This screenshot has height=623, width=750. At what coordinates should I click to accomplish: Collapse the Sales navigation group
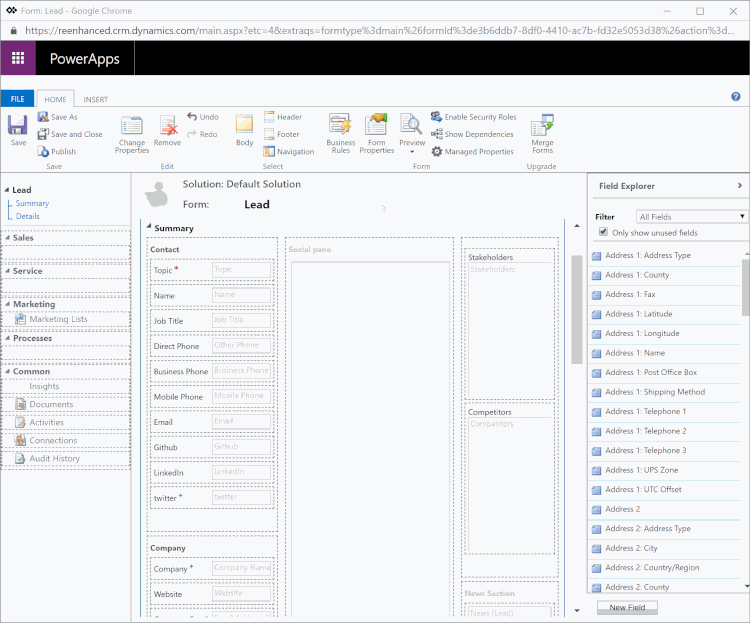[8, 237]
